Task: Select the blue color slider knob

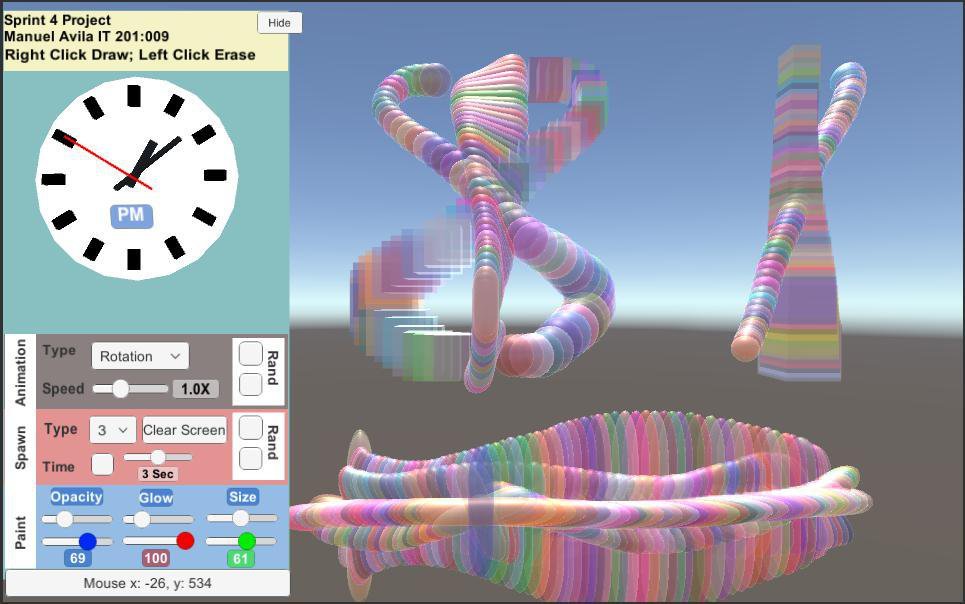Action: (x=87, y=541)
